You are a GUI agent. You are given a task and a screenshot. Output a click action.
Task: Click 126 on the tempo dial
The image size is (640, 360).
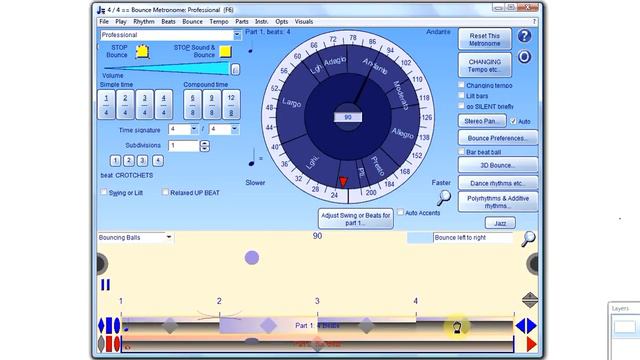tap(427, 118)
